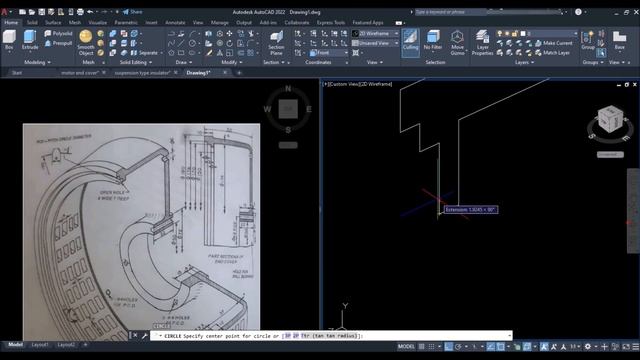Open Layer Properties manager
Image resolution: width=640 pixels, height=360 pixels.
pos(482,42)
